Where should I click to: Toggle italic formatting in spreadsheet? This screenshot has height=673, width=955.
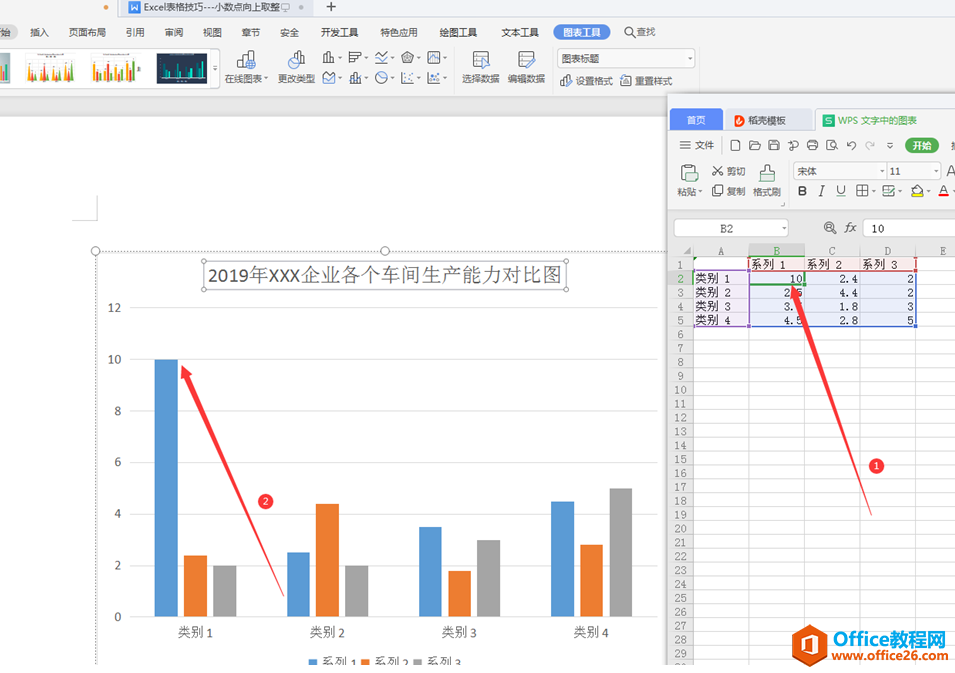[x=822, y=191]
